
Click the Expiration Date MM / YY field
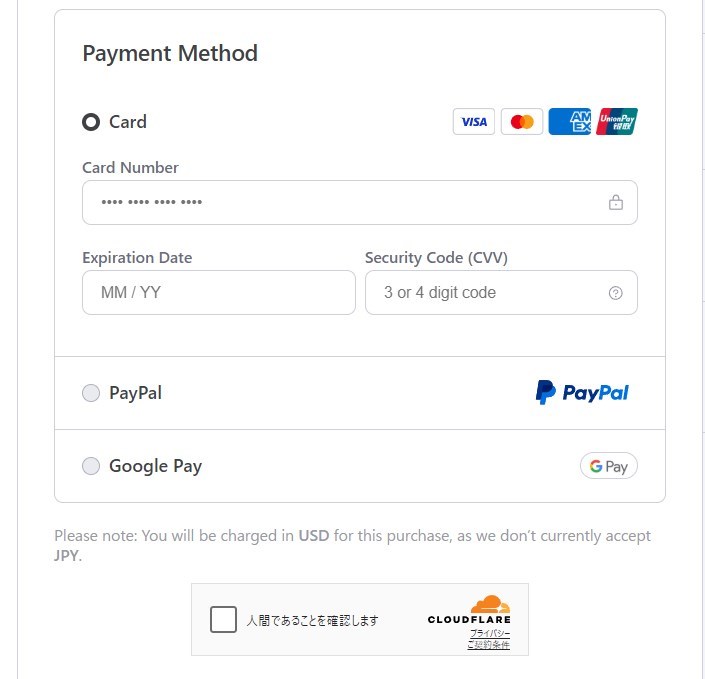pos(218,293)
